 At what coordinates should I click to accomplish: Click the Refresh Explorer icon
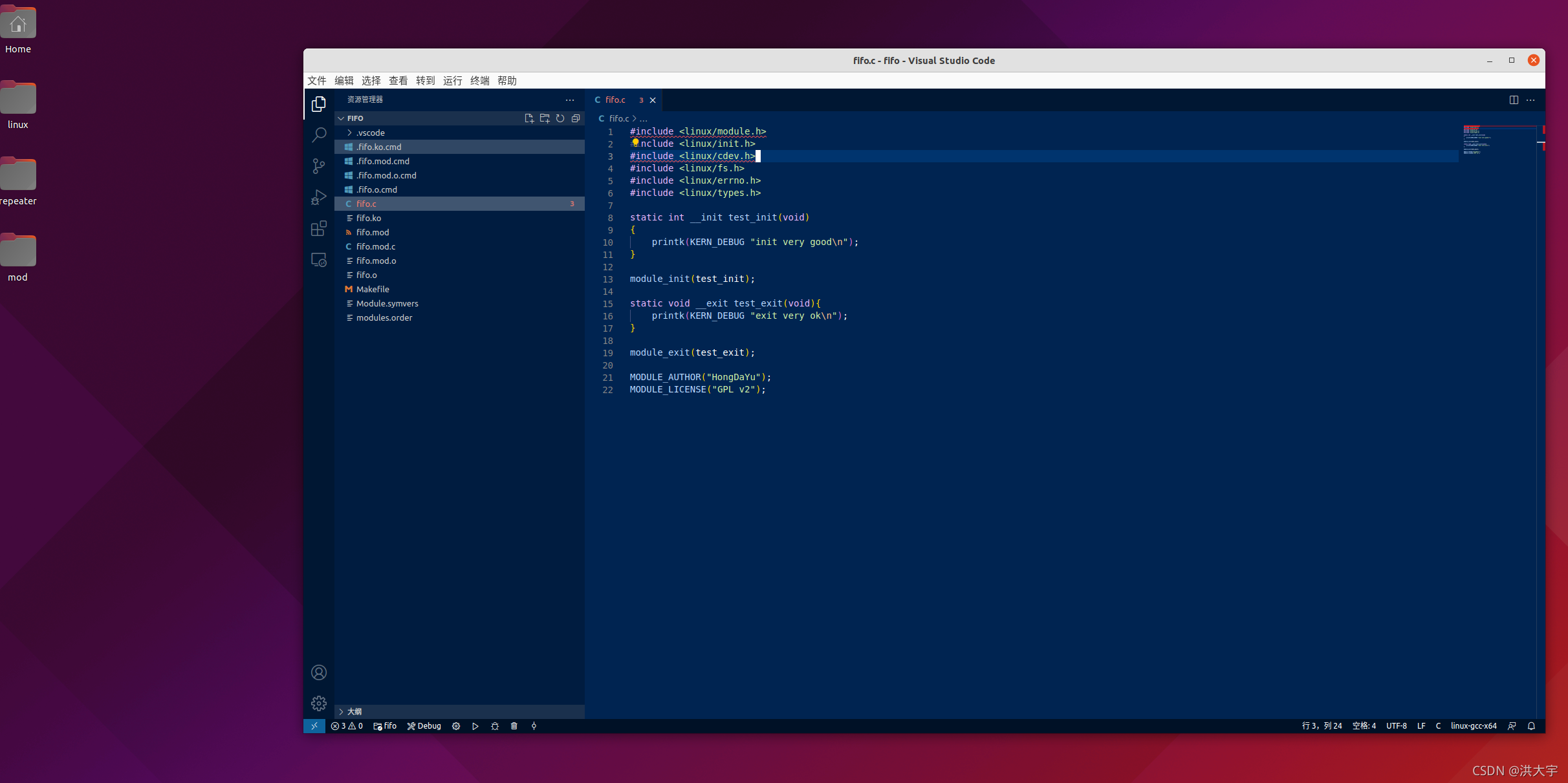tap(560, 118)
